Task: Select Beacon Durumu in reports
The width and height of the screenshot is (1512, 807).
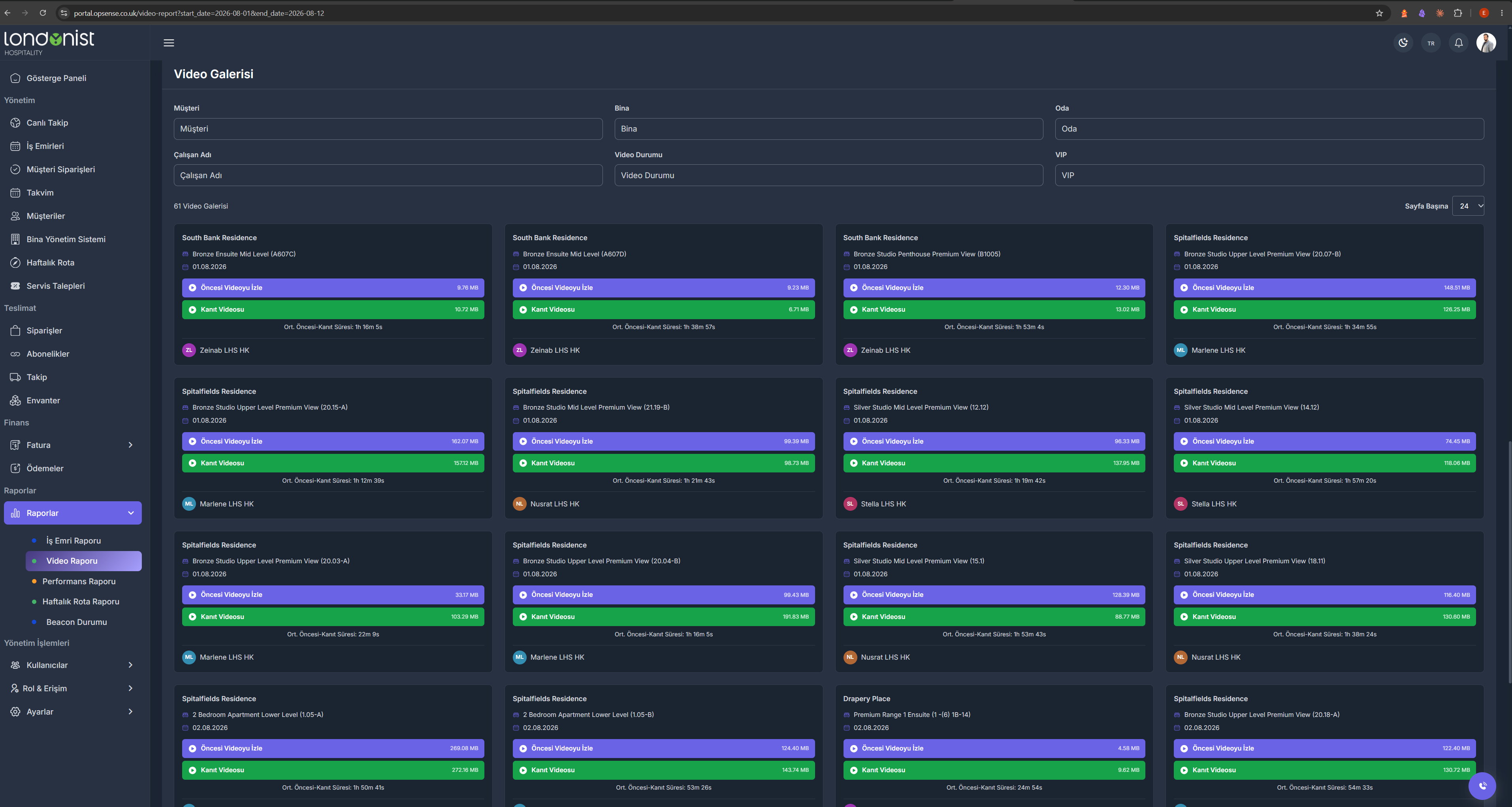Action: pyautogui.click(x=76, y=622)
